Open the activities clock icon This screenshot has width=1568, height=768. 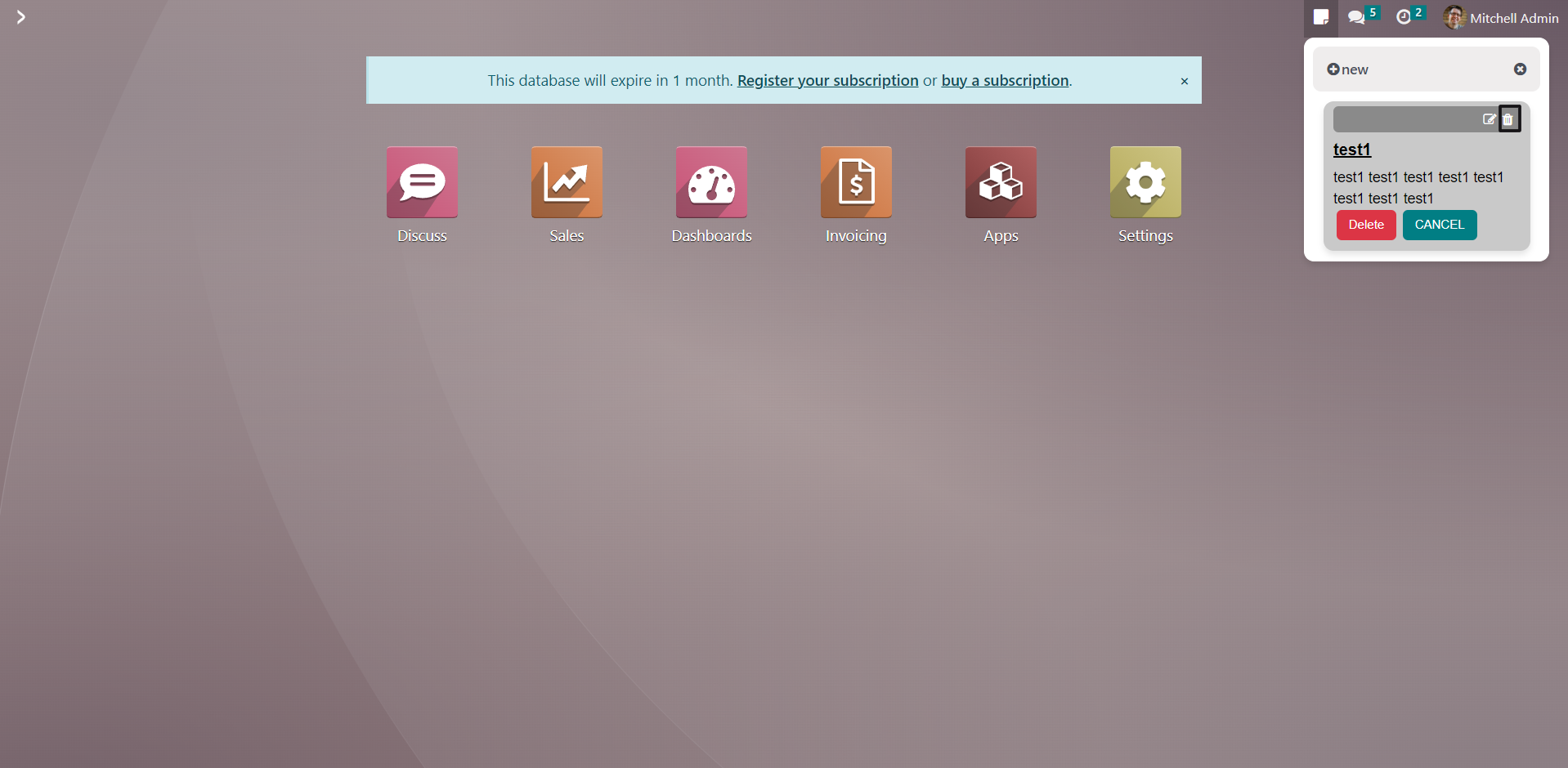tap(1404, 17)
